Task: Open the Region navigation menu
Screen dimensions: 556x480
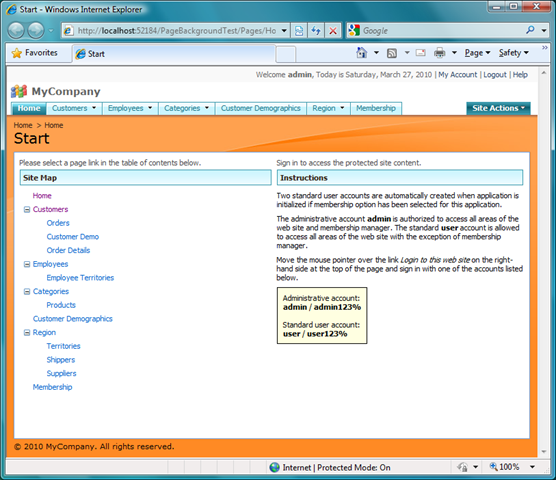Action: 328,108
